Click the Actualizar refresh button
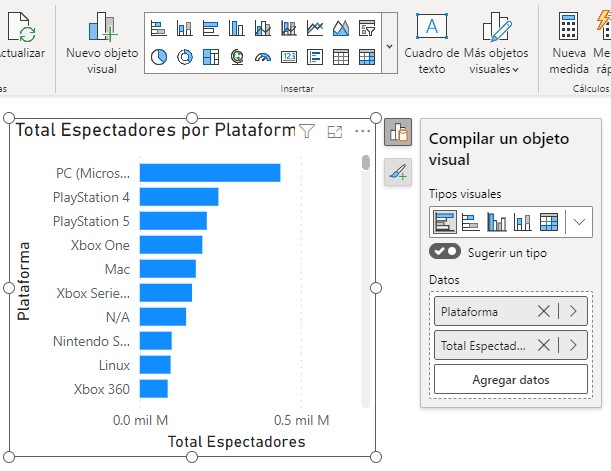 click(22, 36)
